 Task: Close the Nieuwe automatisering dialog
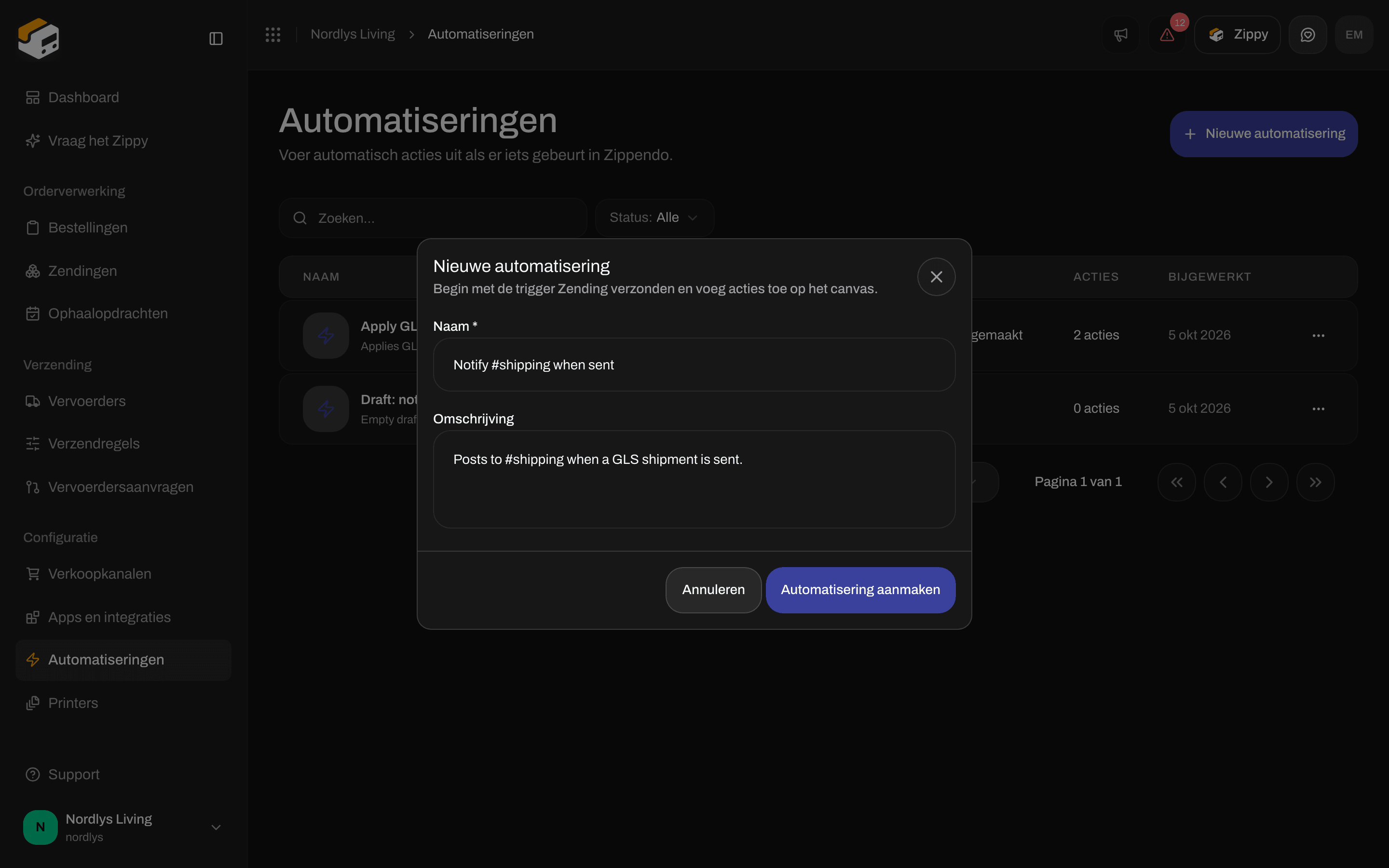click(x=936, y=277)
